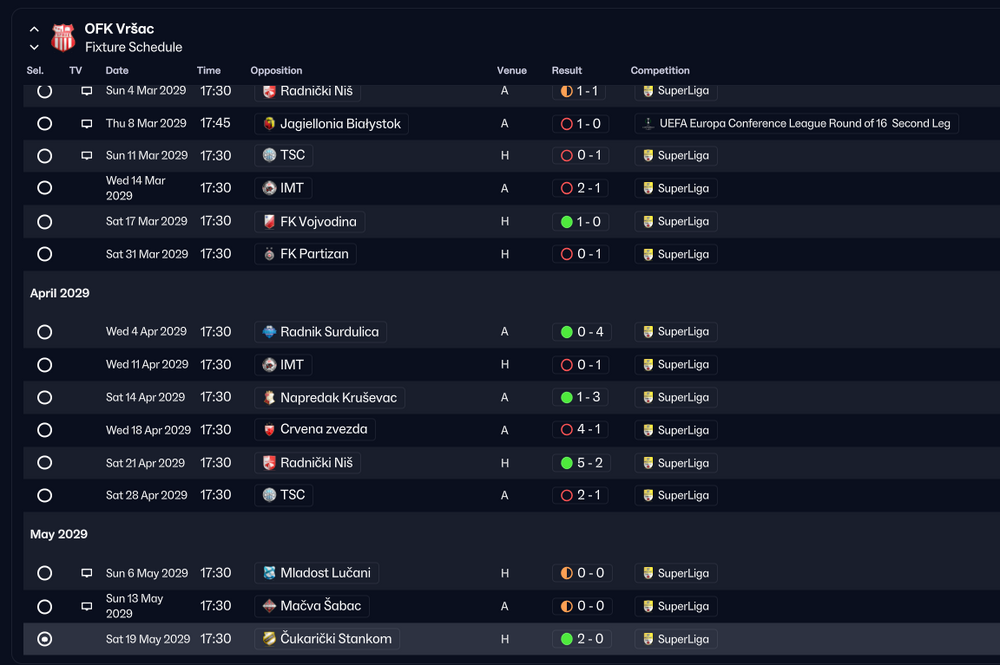
Task: Select the TSC 11 Mar fixture radio button
Action: [45, 156]
